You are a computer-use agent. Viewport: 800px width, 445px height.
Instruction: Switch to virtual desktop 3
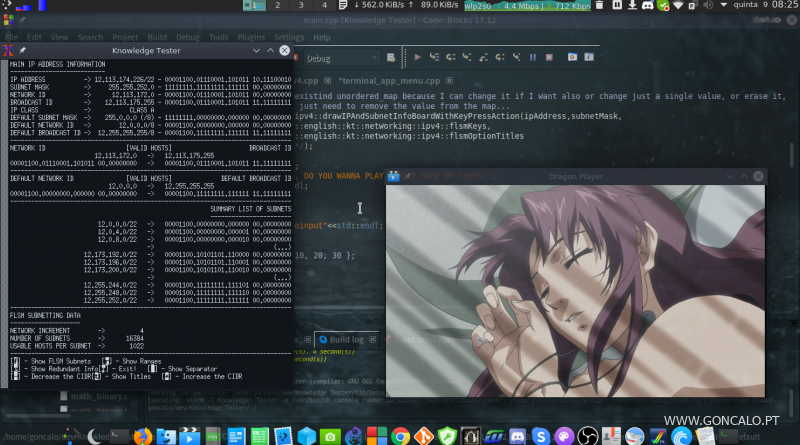click(298, 6)
